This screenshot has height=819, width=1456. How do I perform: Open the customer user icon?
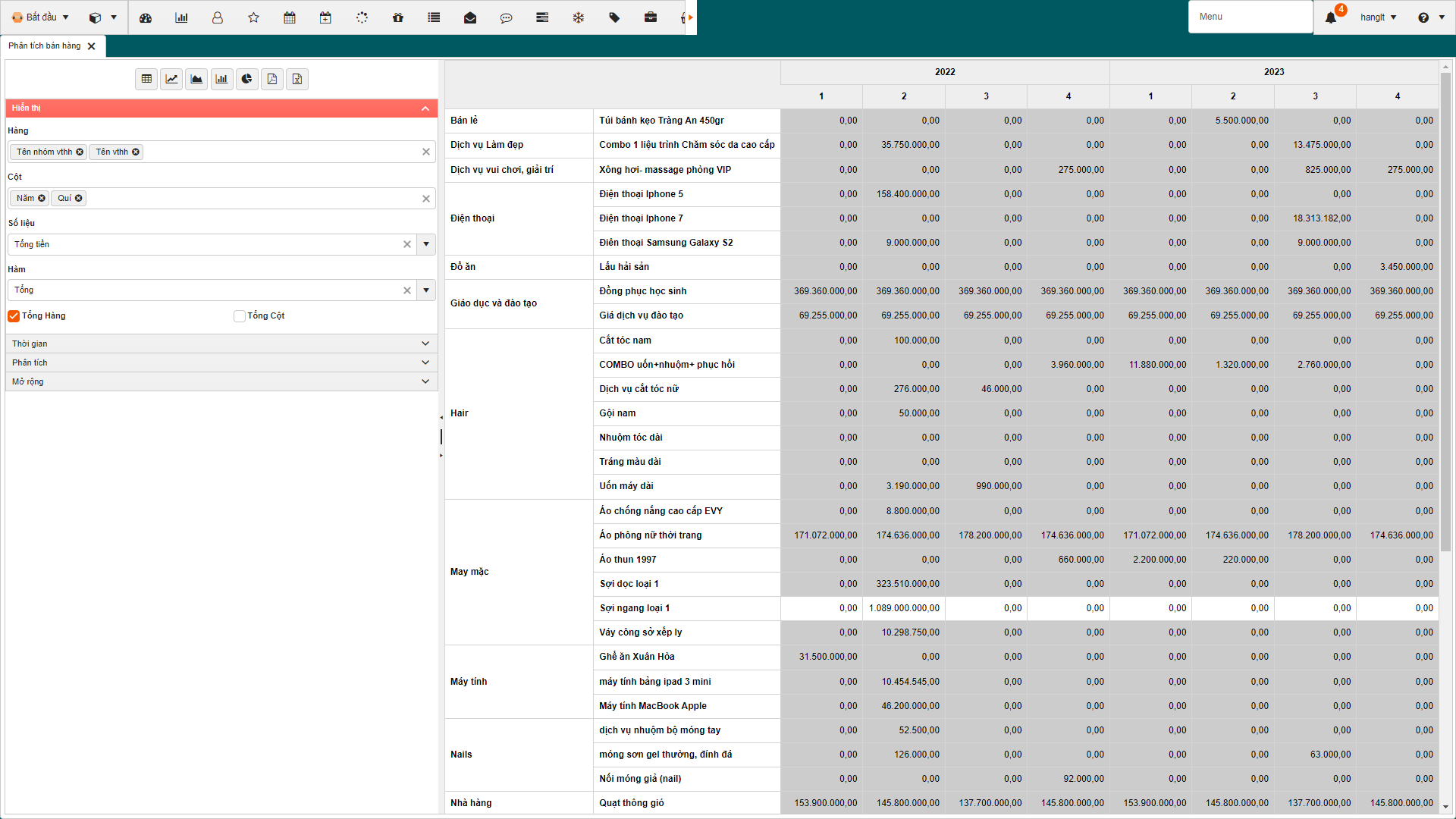pos(218,17)
